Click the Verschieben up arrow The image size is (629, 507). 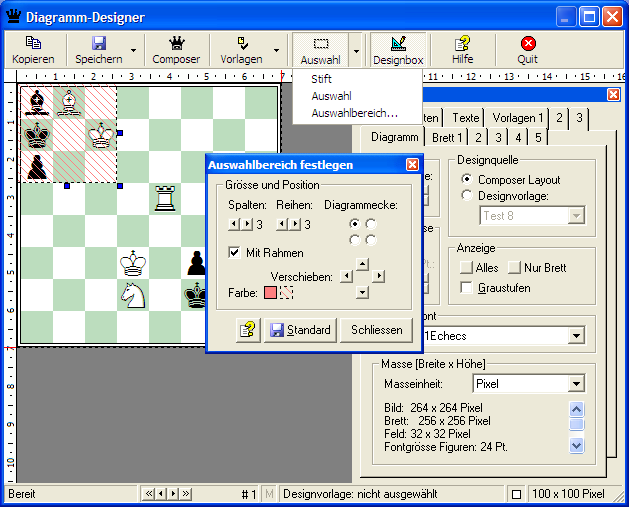point(362,264)
